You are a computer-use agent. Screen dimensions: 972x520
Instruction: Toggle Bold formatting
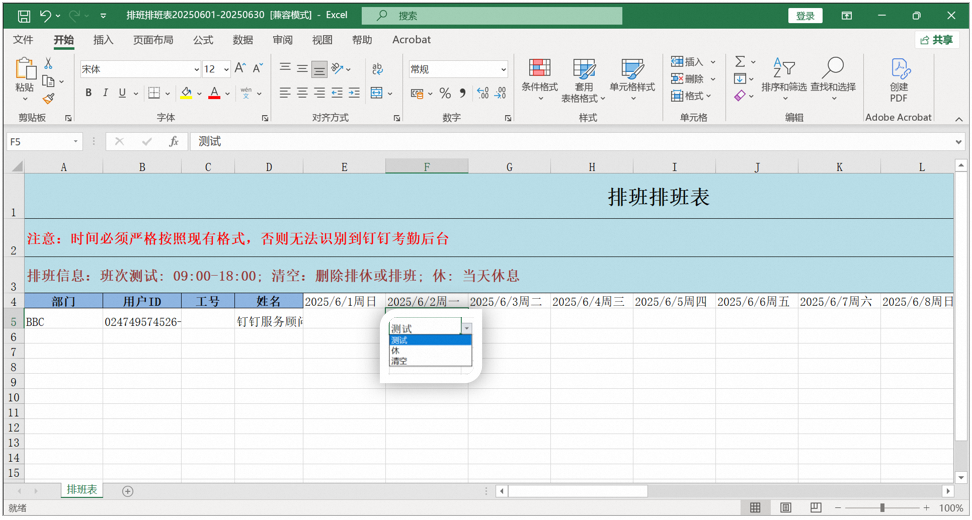[x=89, y=93]
